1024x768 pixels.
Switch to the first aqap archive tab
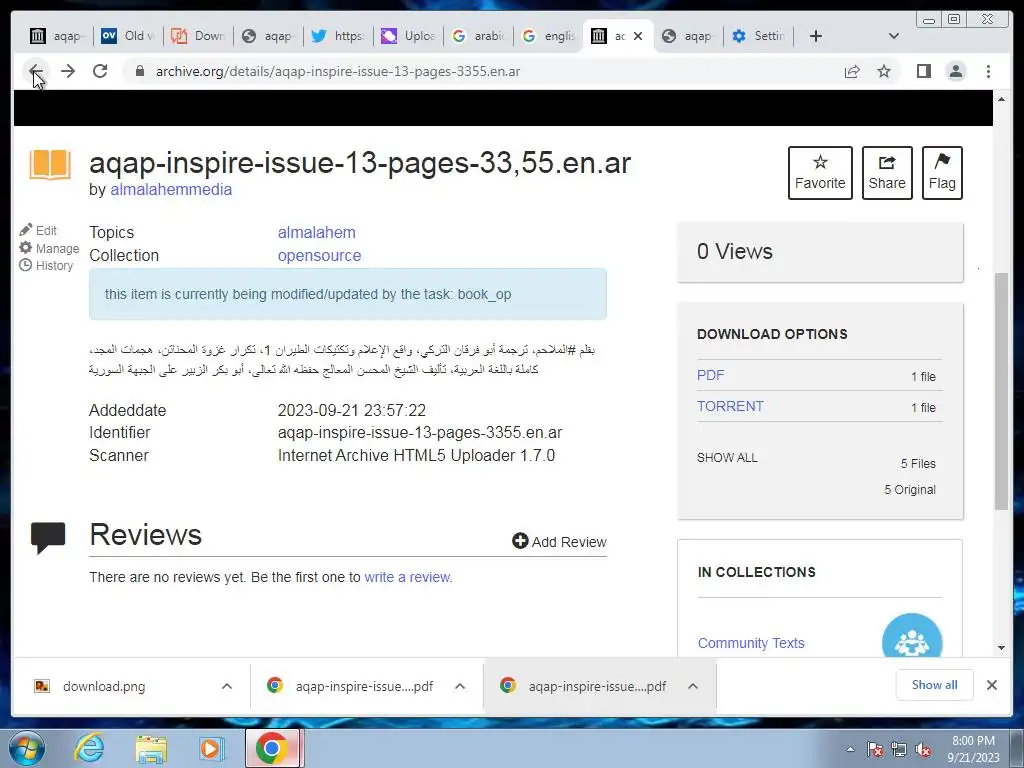(x=57, y=36)
